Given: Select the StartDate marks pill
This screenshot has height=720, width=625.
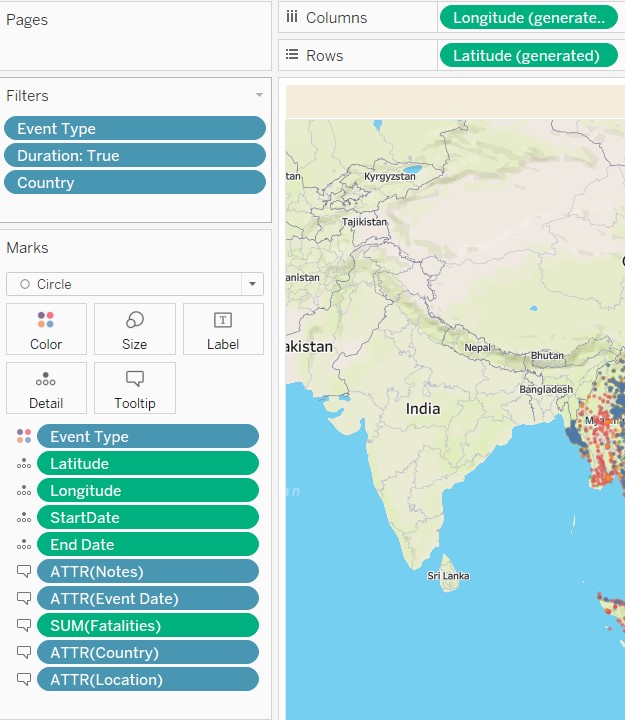Looking at the screenshot, I should [x=147, y=518].
